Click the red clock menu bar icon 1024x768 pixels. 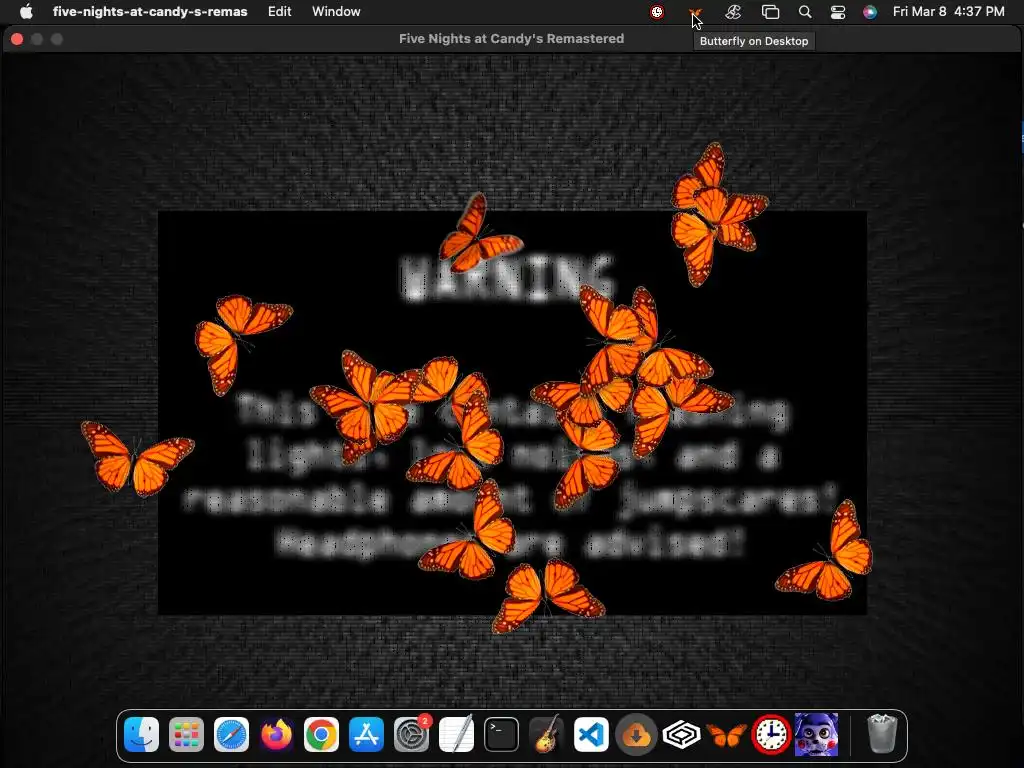coord(657,12)
